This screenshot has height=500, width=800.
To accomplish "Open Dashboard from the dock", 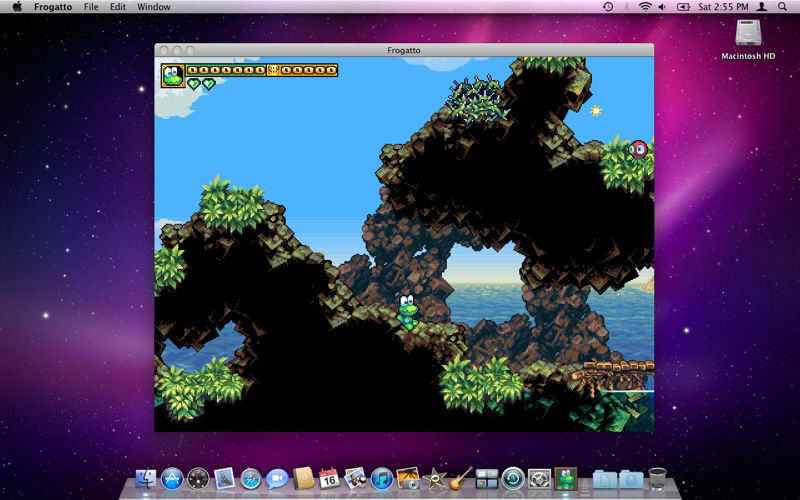I will pos(198,479).
